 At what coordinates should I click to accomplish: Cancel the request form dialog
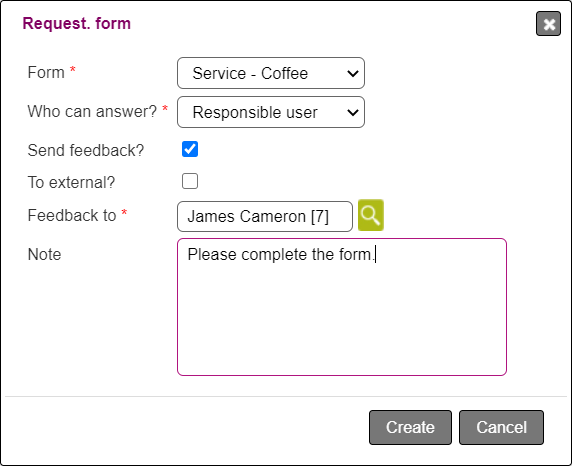point(501,427)
